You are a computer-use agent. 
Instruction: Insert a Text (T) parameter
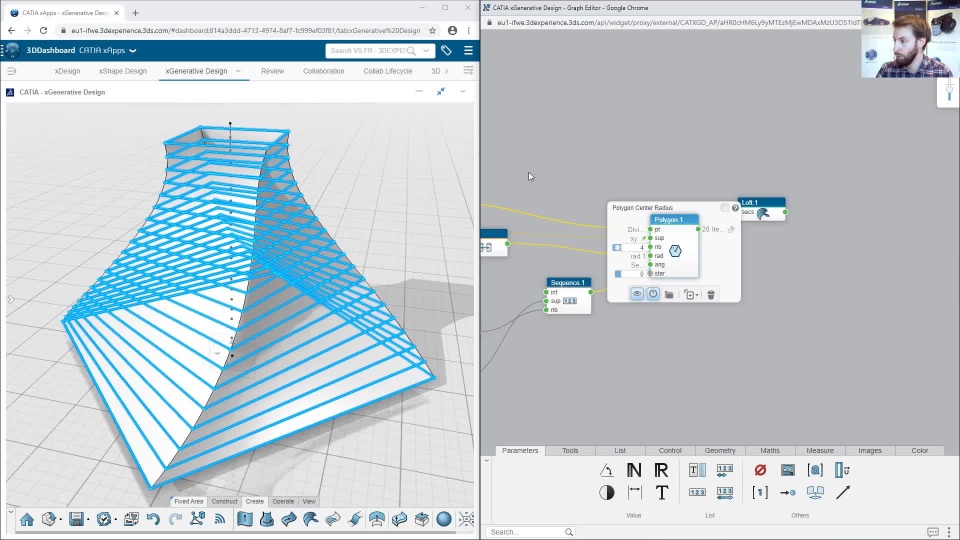662,492
